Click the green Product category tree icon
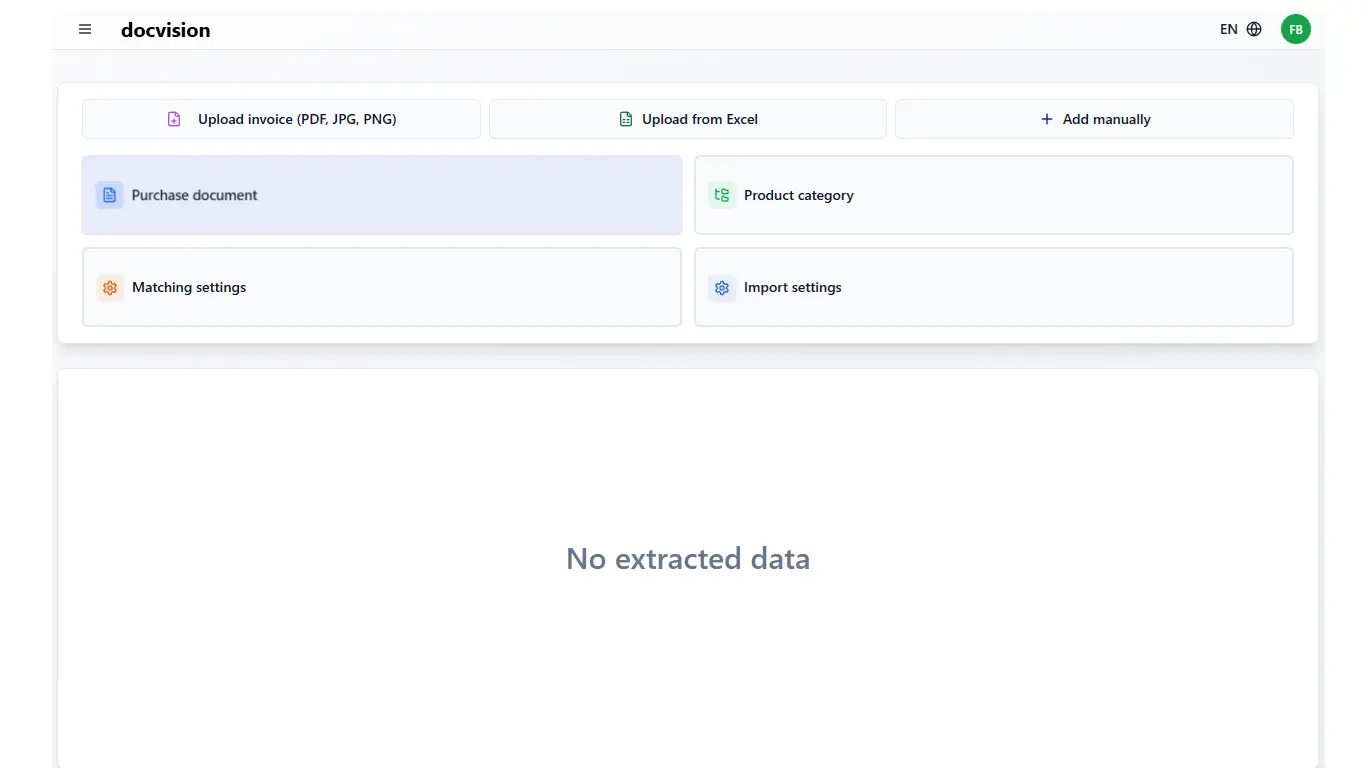The height and width of the screenshot is (768, 1366). tap(722, 195)
